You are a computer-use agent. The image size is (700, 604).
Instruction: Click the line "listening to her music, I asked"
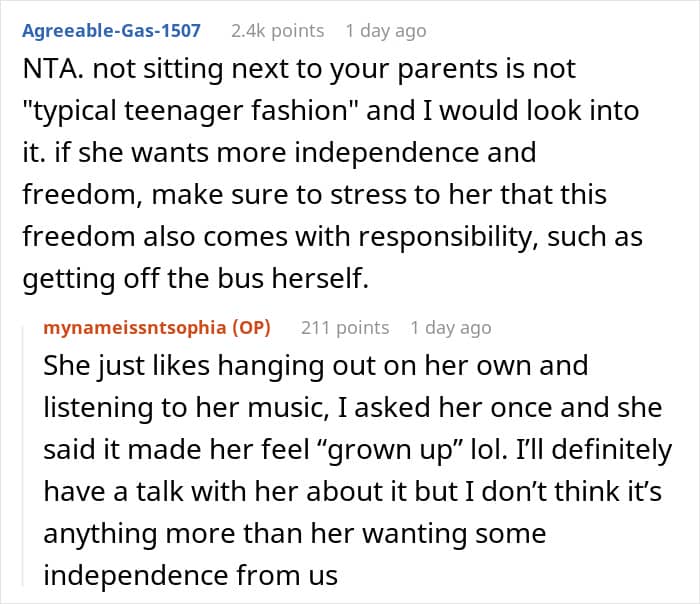(x=353, y=408)
